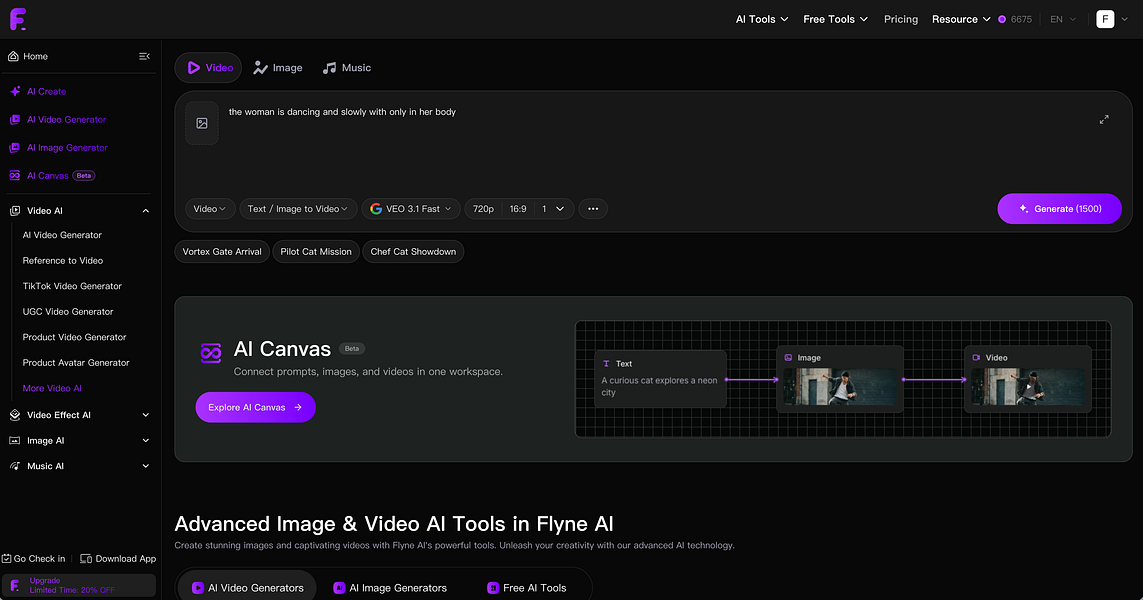Click the Image thumbnail in canvas preview
This screenshot has height=600, width=1143.
[x=840, y=386]
